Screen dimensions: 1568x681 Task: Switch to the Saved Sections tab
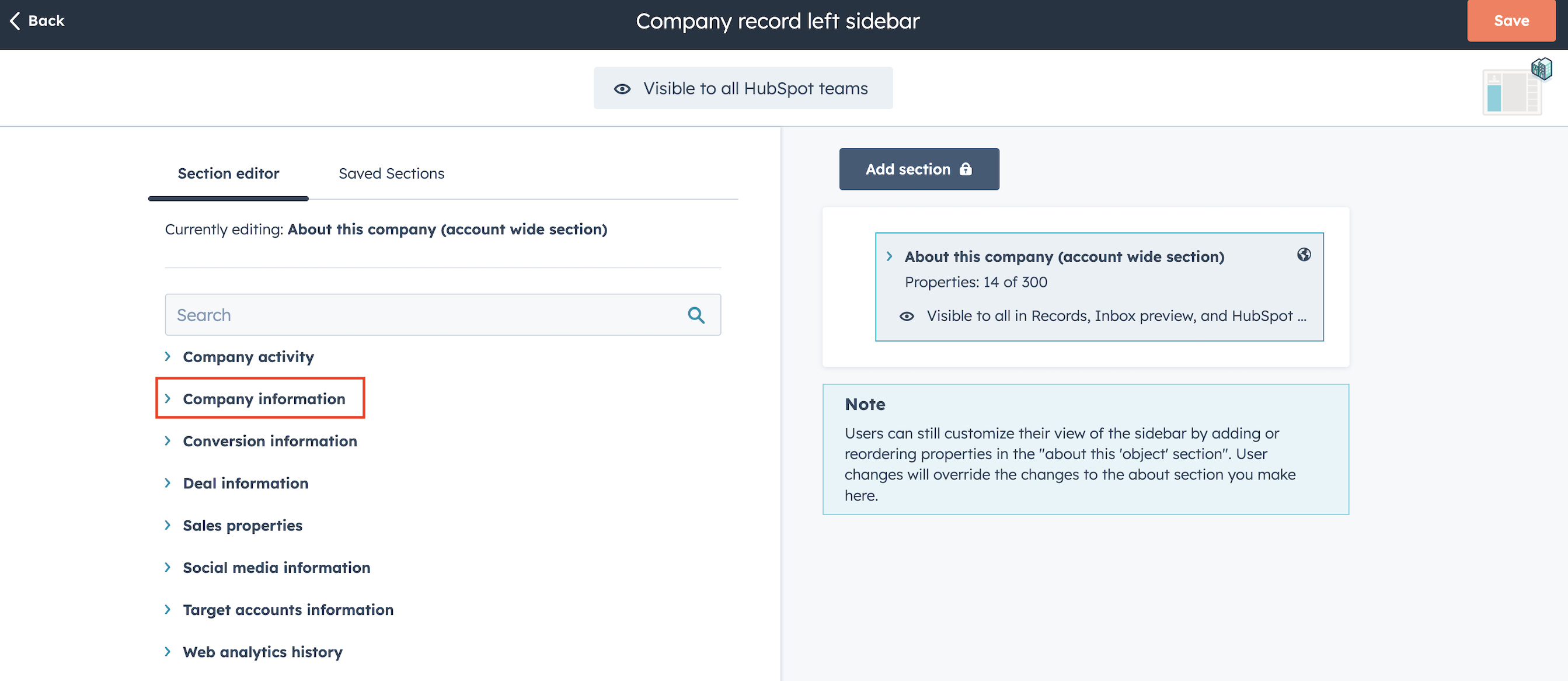pyautogui.click(x=391, y=173)
